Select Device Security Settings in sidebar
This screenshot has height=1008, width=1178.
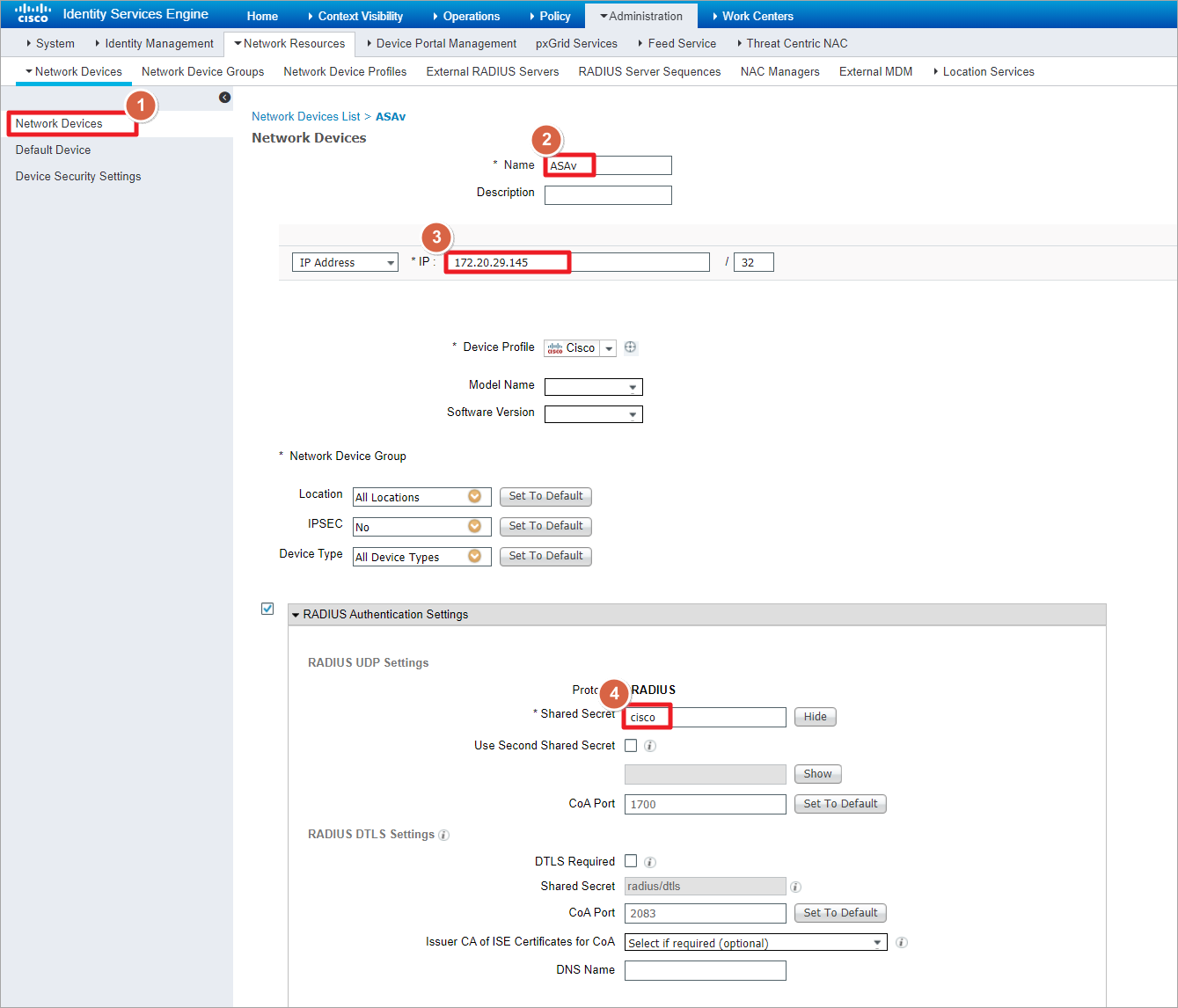[78, 176]
